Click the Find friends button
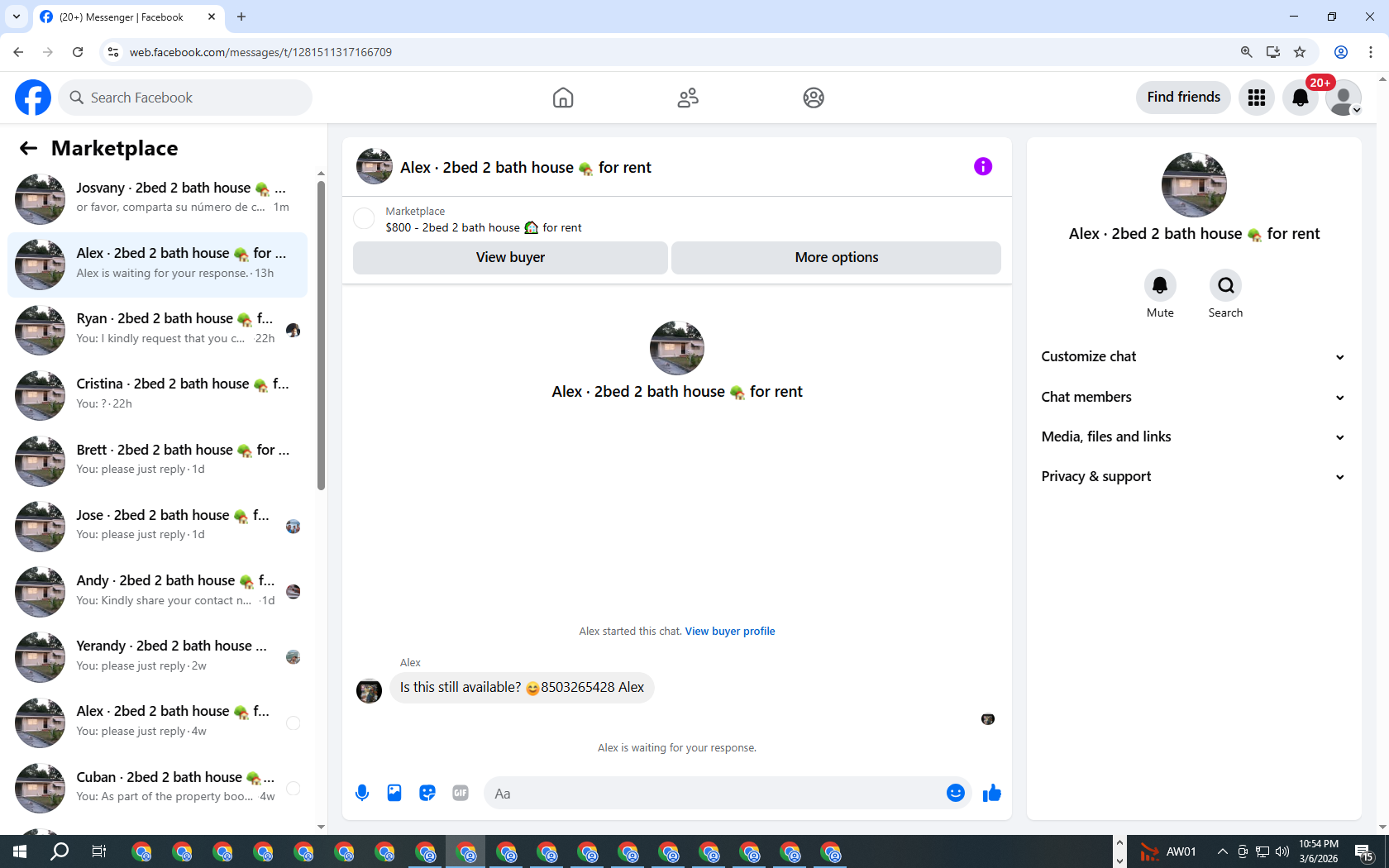 click(1183, 98)
